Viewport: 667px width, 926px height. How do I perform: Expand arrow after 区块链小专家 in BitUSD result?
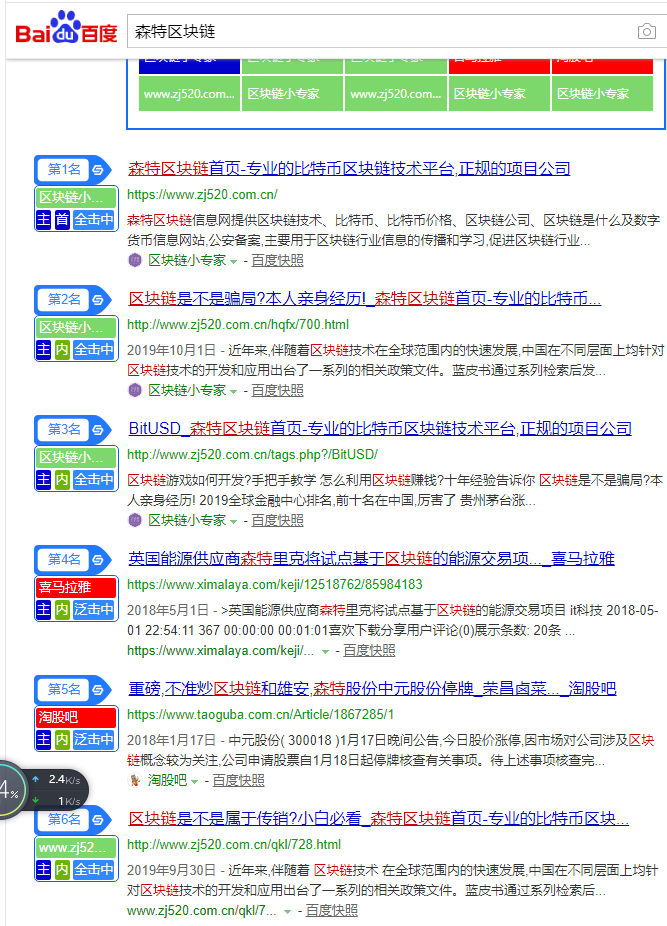click(234, 521)
